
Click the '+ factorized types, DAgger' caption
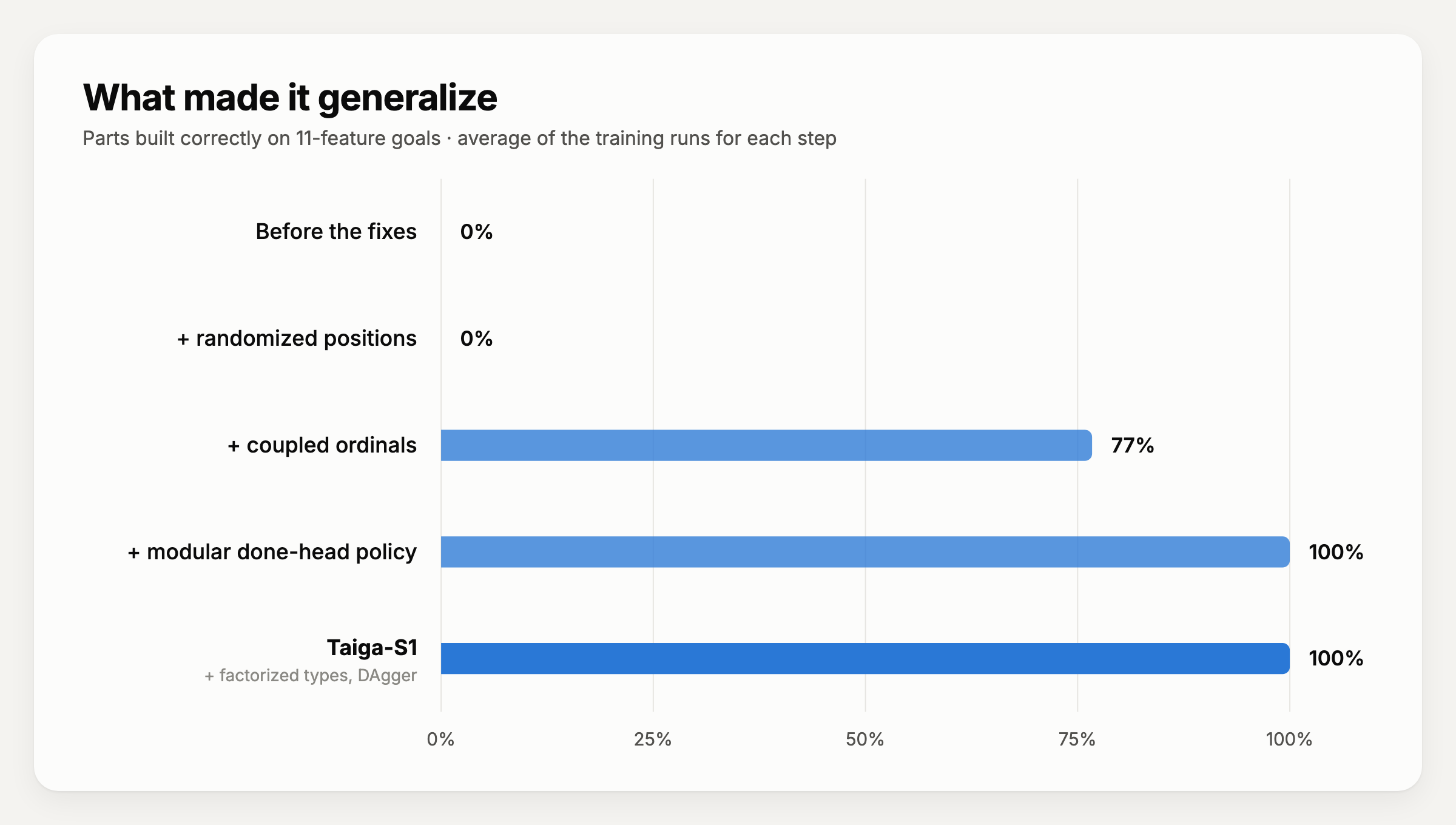click(x=311, y=675)
